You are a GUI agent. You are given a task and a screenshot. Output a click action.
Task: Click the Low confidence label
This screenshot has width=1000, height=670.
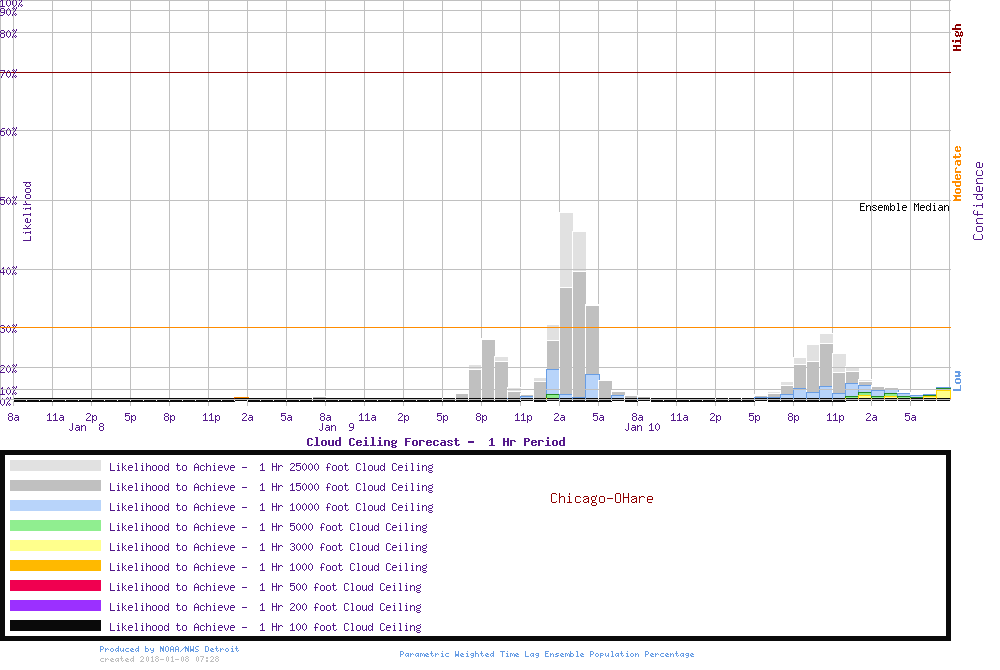(957, 380)
